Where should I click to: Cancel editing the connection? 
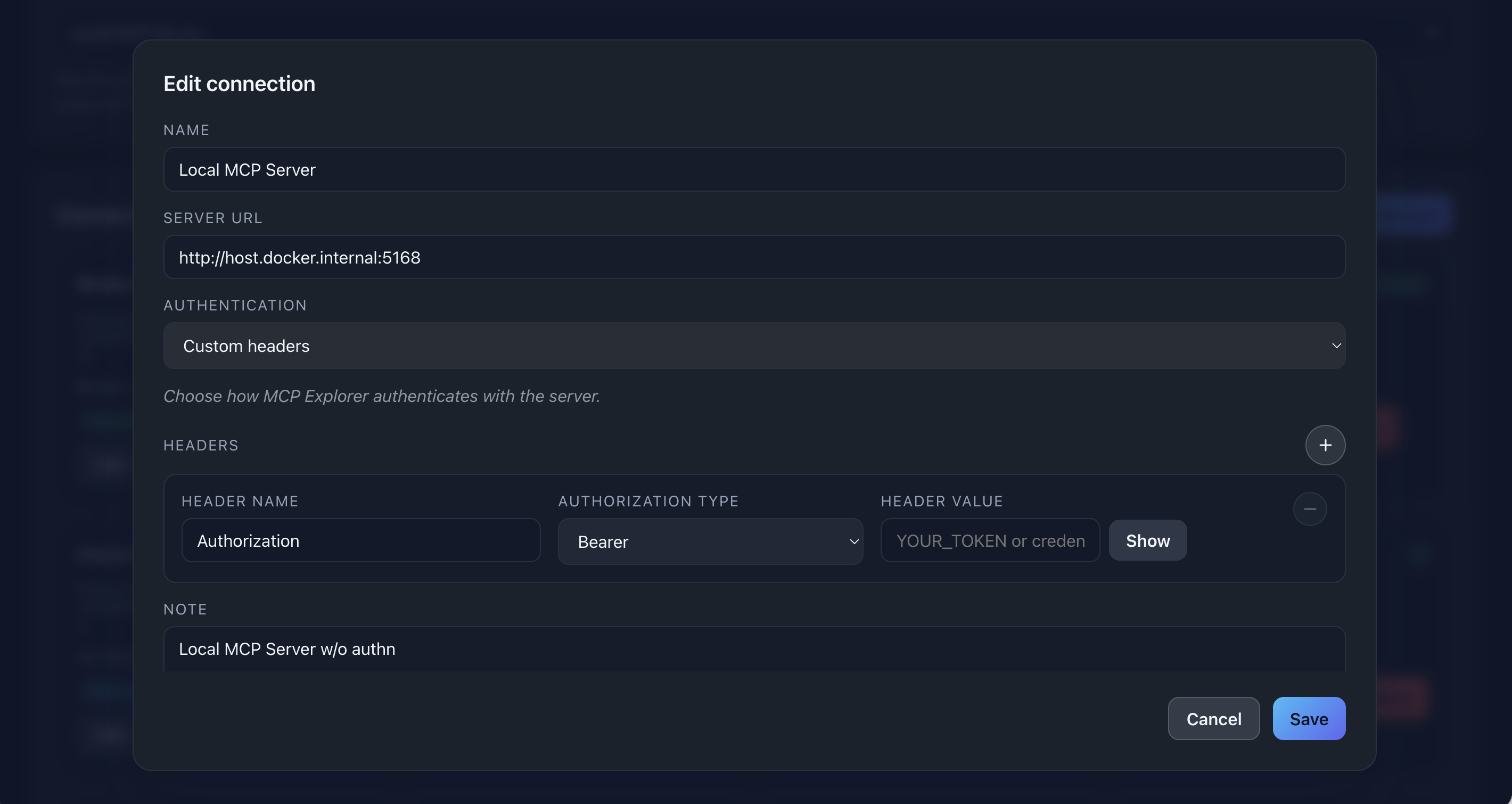pos(1213,719)
